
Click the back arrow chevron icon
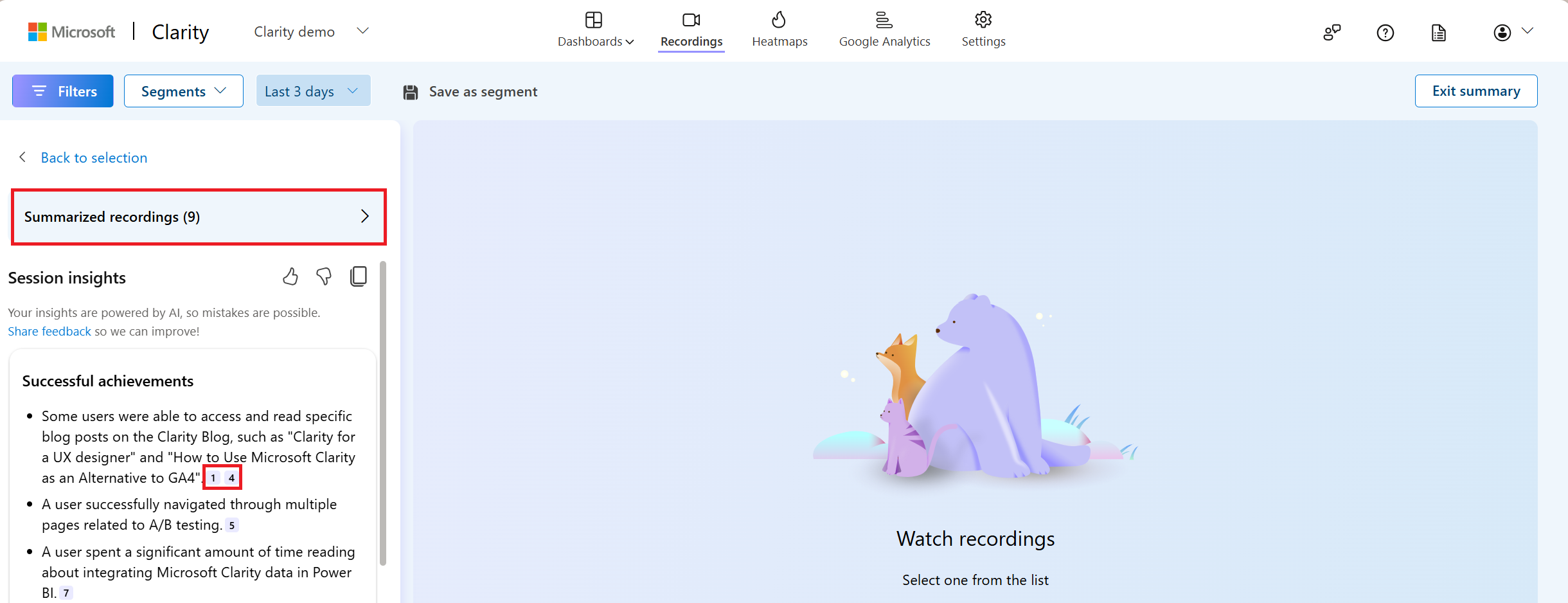point(22,157)
